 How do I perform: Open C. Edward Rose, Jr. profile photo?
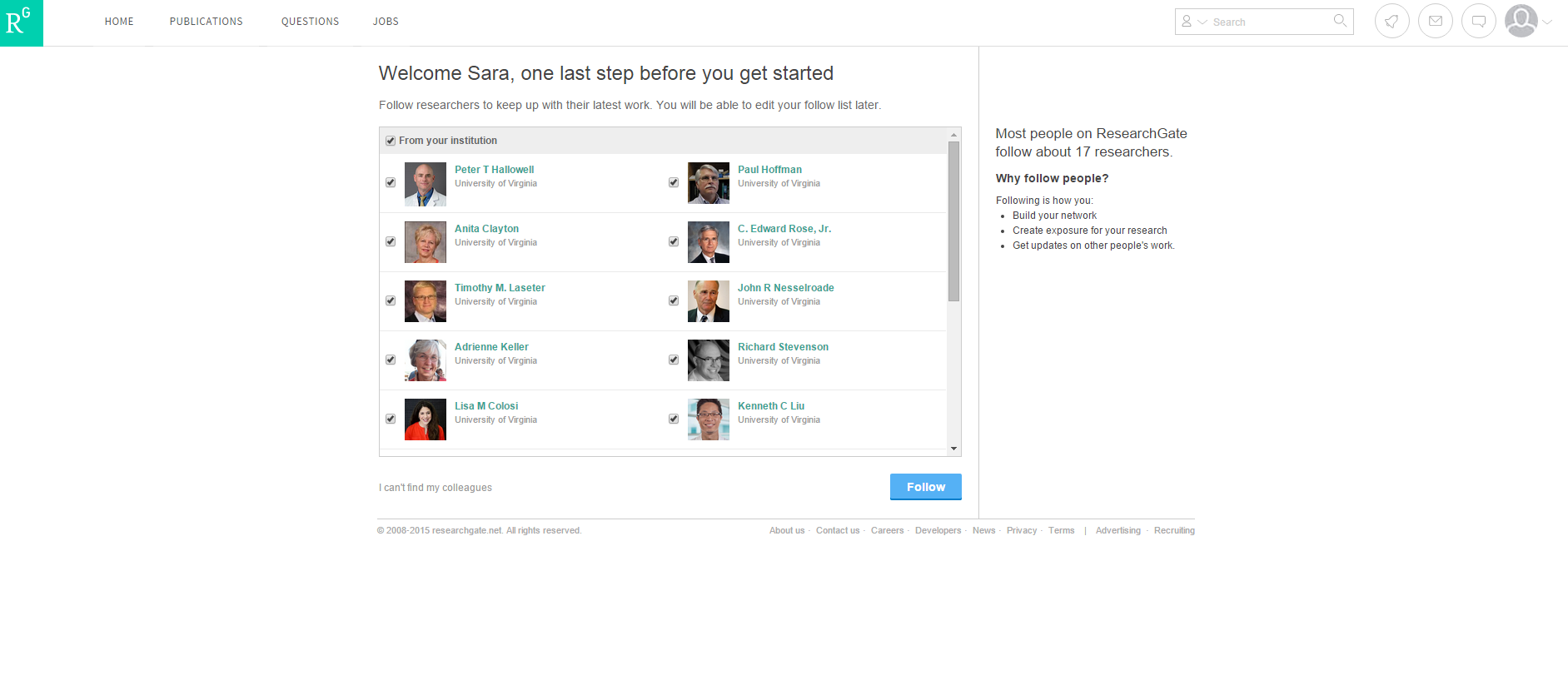coord(709,242)
